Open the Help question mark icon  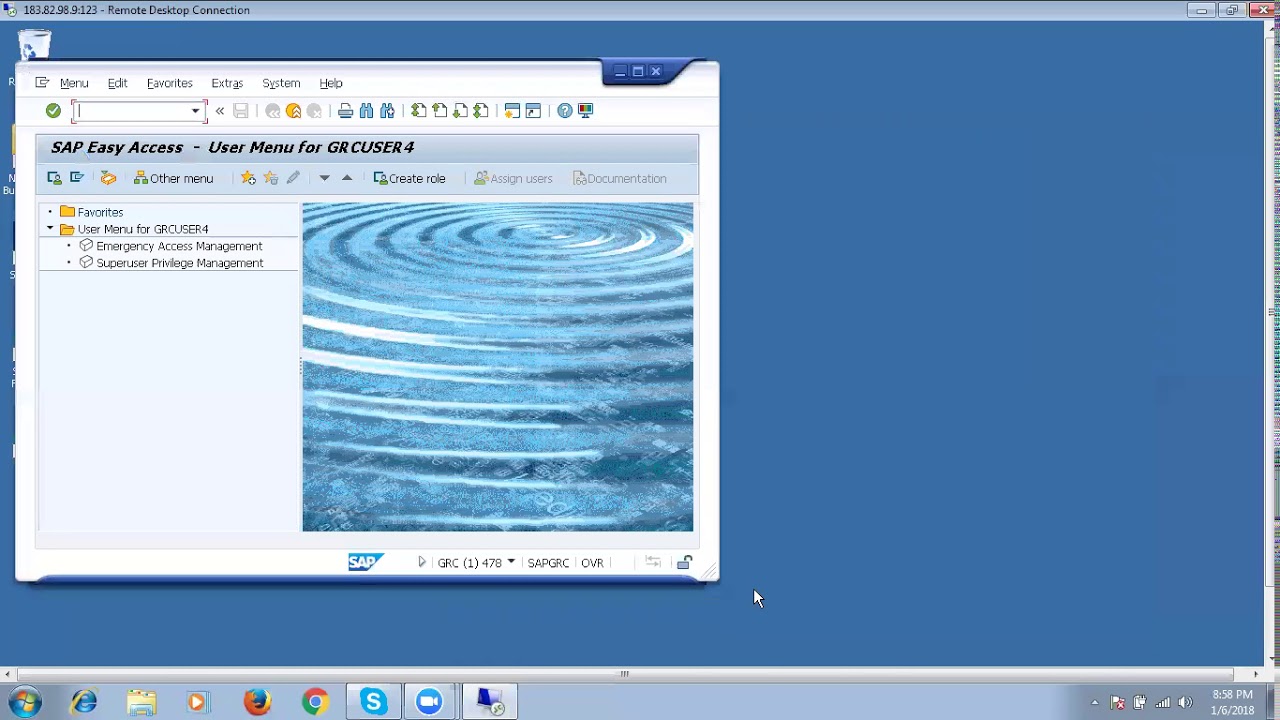coord(565,111)
